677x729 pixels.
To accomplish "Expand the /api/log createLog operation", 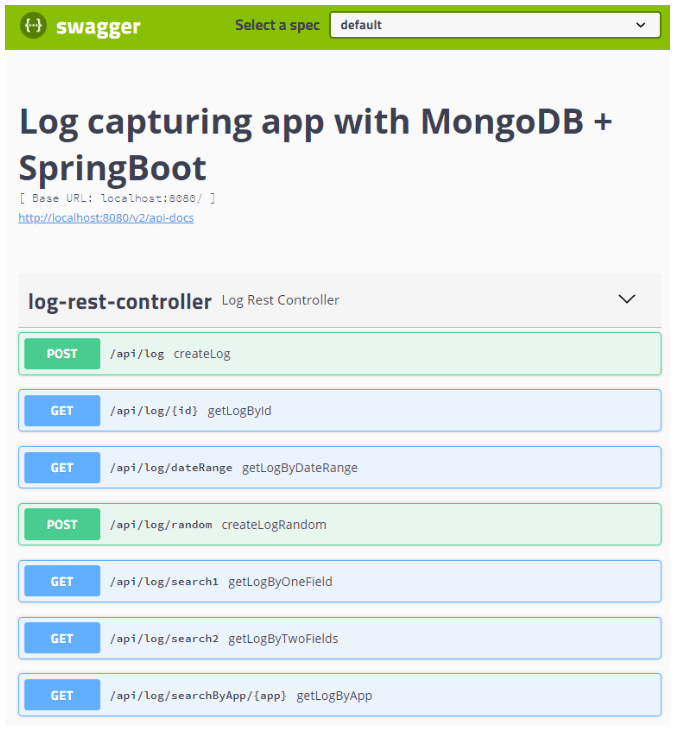I will 339,354.
